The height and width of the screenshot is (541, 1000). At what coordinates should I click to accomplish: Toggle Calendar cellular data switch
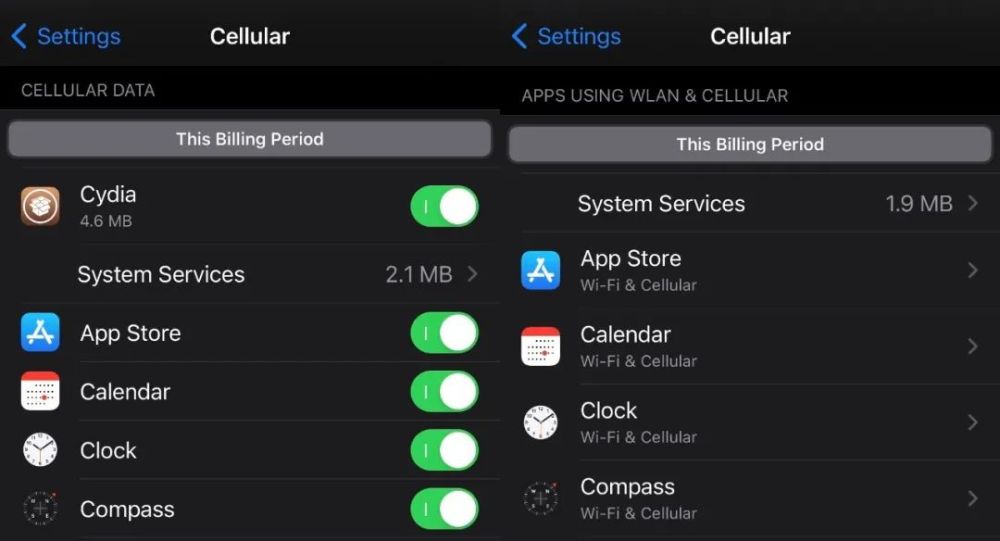[445, 391]
